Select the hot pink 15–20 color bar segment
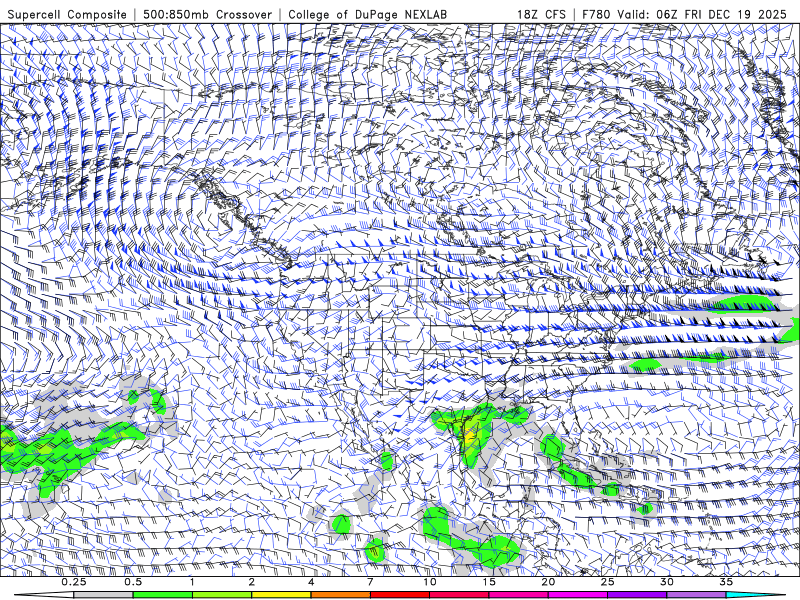This screenshot has width=800, height=600. 518,595
